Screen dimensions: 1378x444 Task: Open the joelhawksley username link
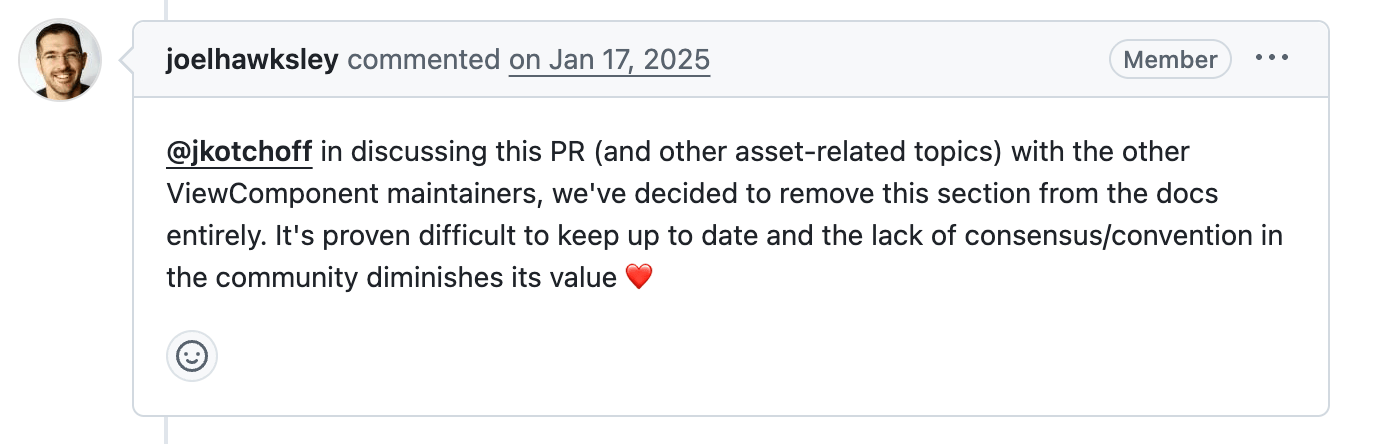[x=253, y=60]
